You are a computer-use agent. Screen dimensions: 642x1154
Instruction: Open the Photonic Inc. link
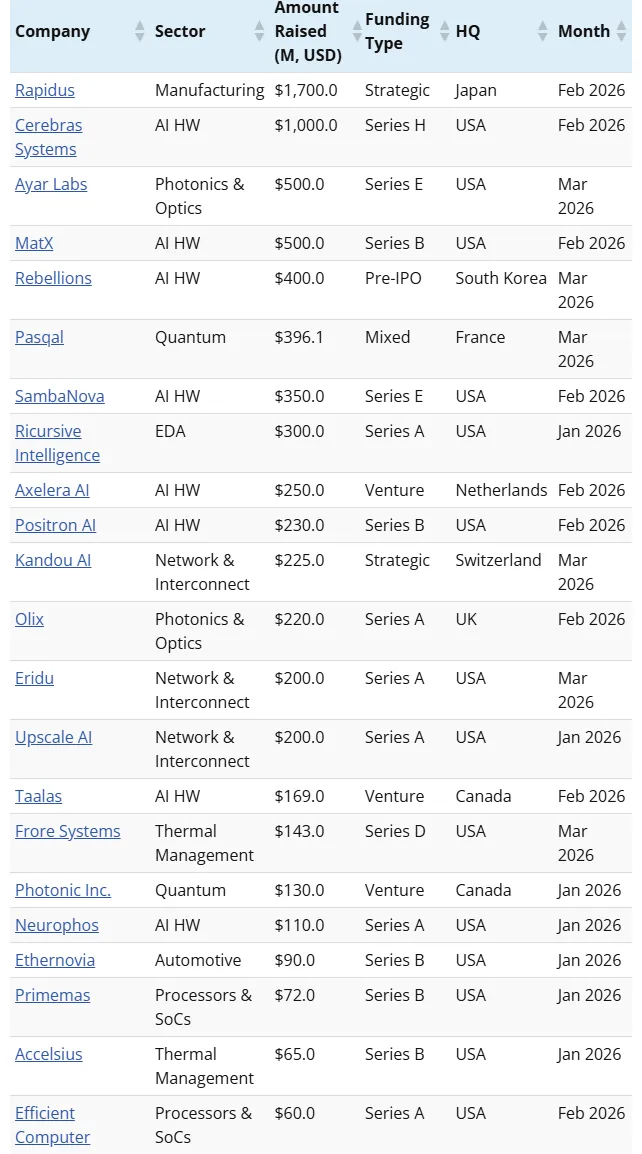point(63,890)
